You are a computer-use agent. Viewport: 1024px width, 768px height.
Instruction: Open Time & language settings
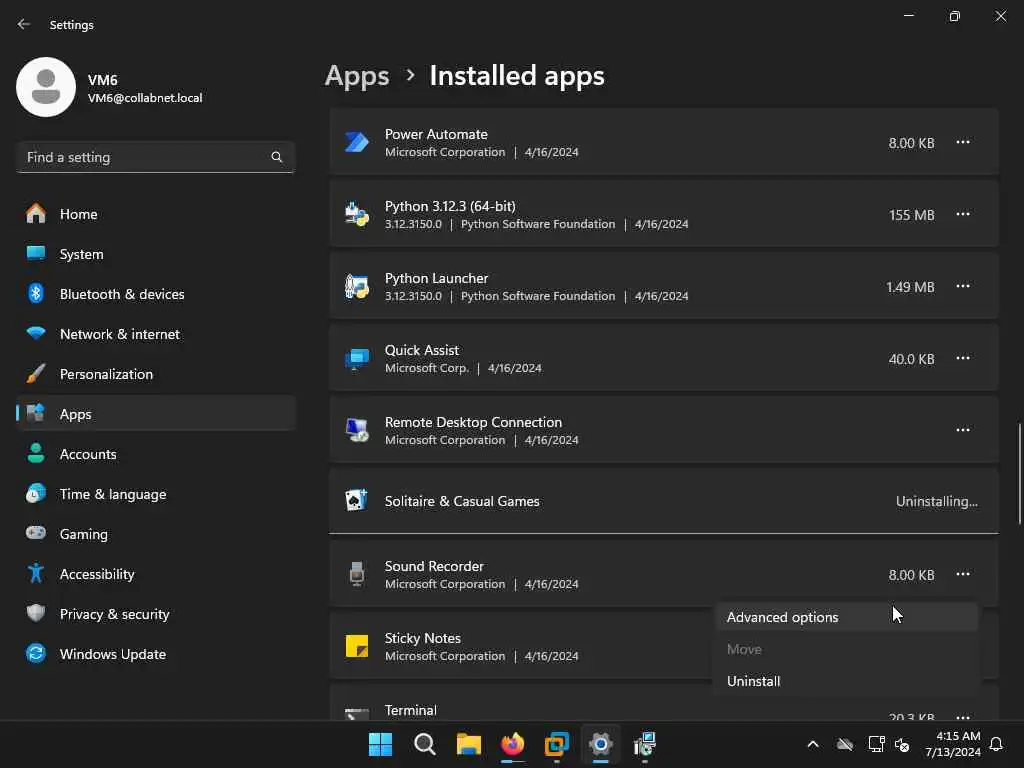coord(155,494)
